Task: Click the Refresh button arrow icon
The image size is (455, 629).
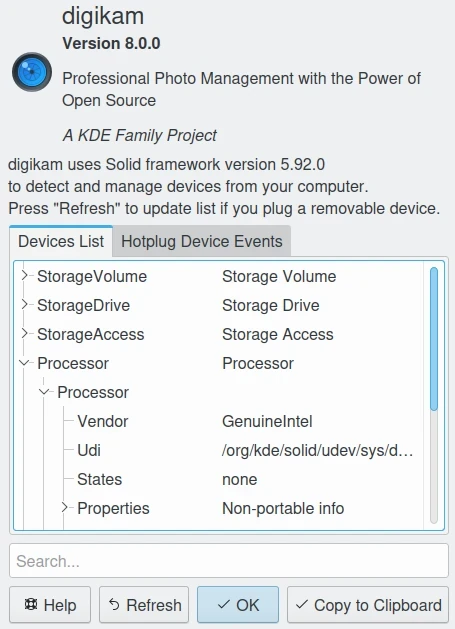Action: point(114,604)
